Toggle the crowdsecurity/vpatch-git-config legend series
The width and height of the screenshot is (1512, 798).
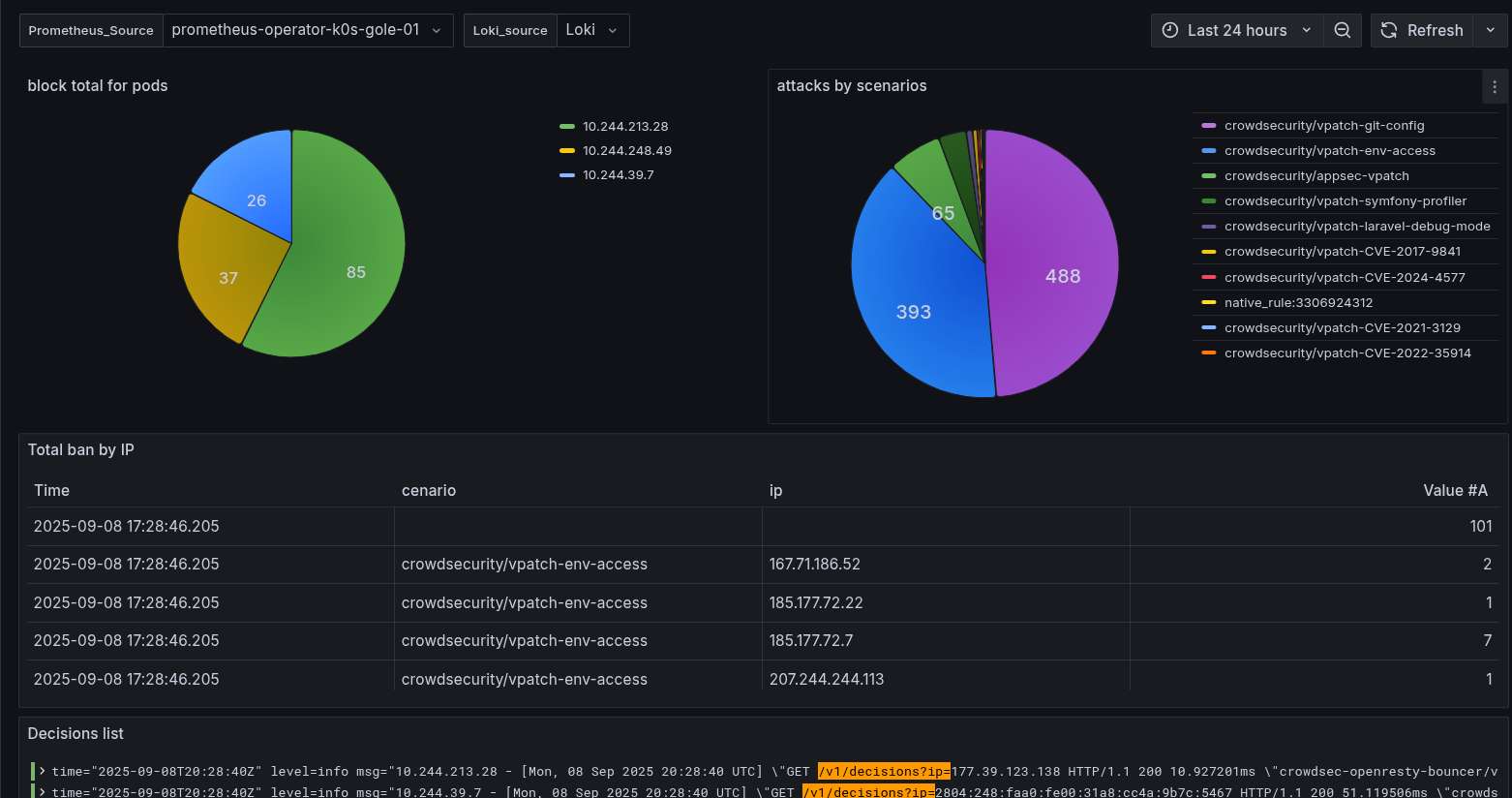point(1324,125)
